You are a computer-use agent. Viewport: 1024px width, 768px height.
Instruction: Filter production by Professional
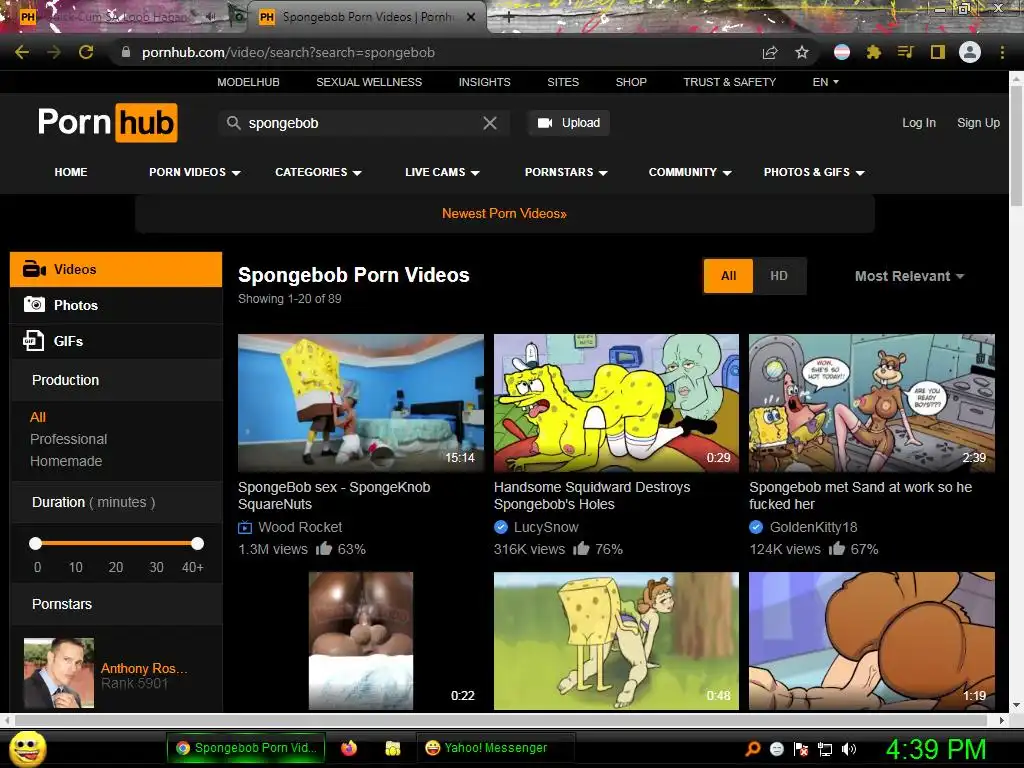pos(69,439)
